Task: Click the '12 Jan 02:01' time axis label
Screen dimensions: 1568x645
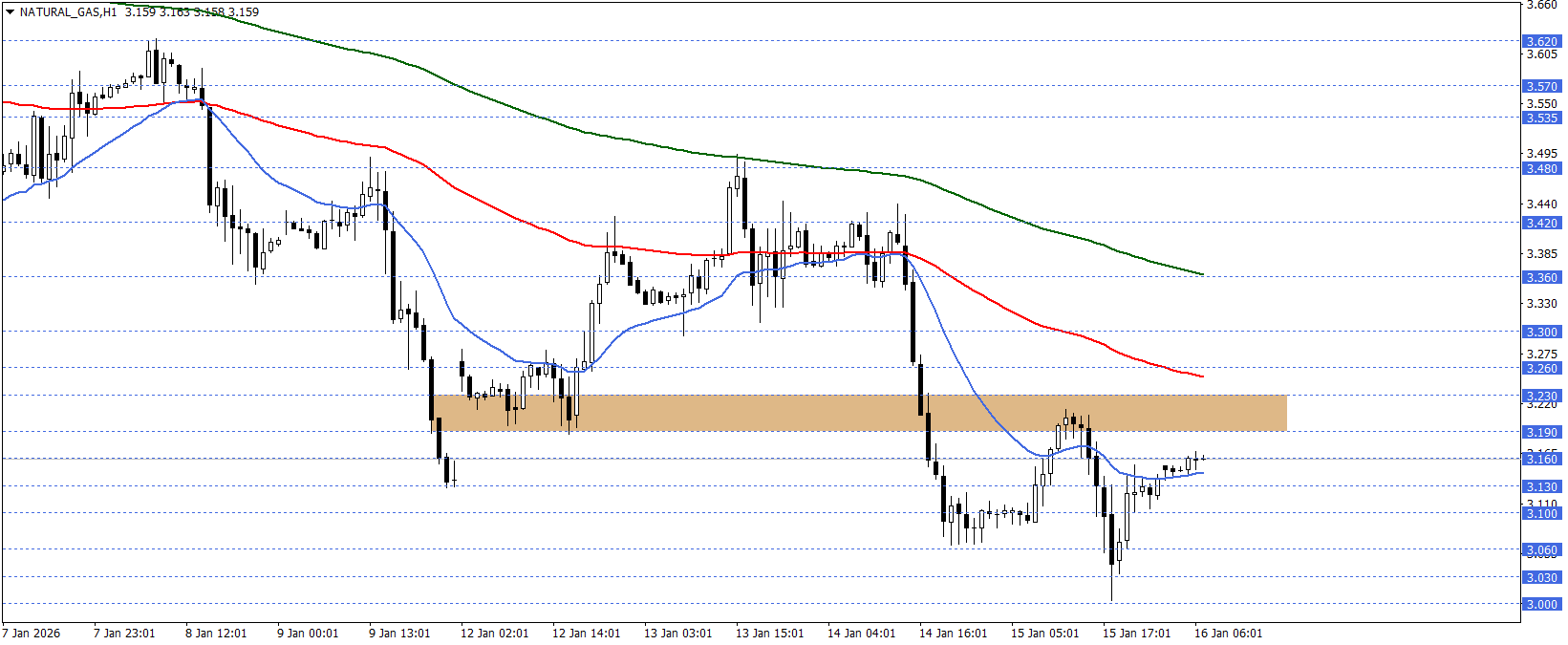Action: pyautogui.click(x=494, y=634)
